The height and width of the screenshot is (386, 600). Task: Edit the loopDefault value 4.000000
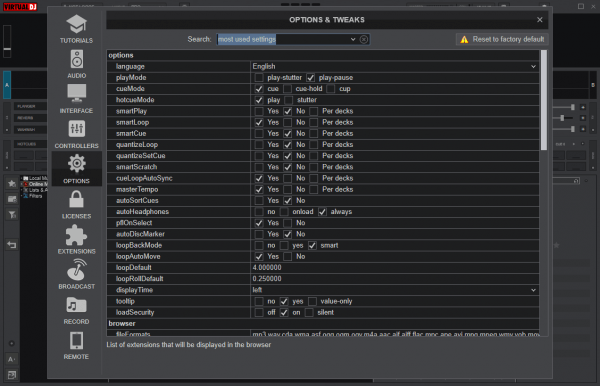395,268
